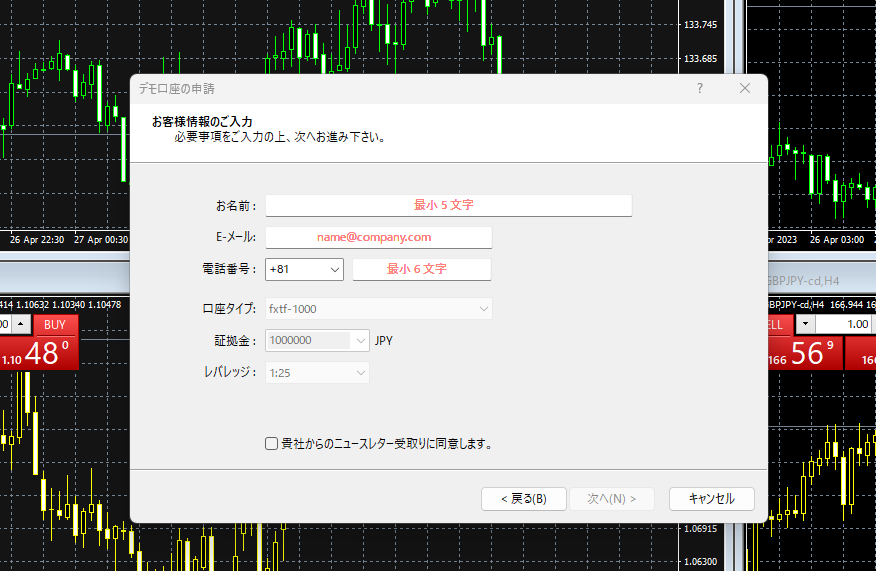Select the 電話番号 phone number text box
The width and height of the screenshot is (876, 571).
[421, 269]
